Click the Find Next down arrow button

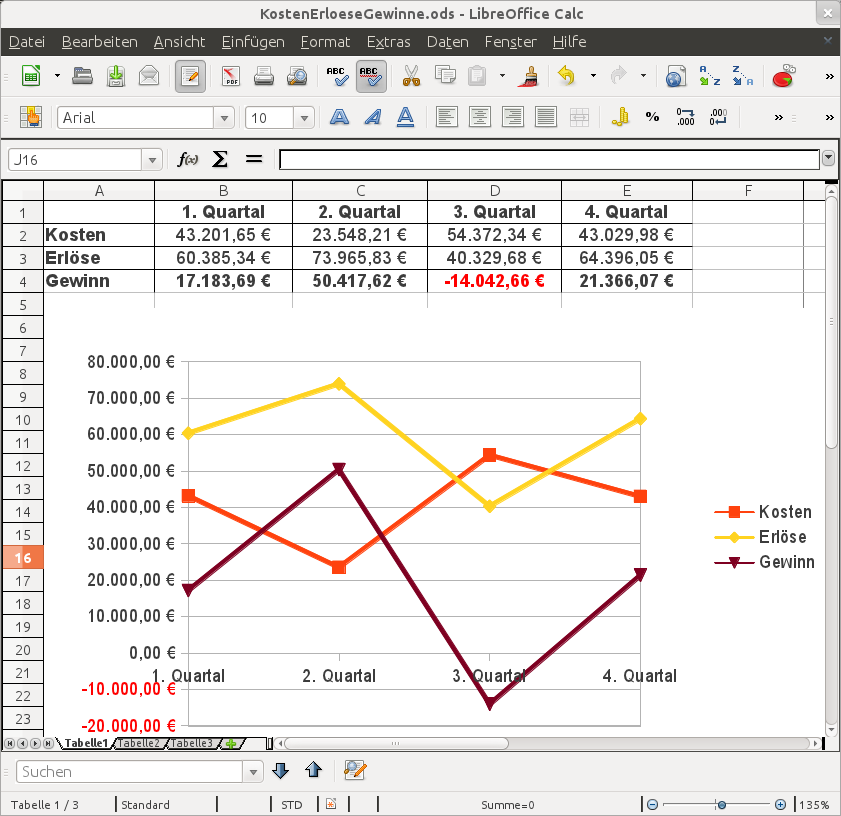pyautogui.click(x=281, y=770)
